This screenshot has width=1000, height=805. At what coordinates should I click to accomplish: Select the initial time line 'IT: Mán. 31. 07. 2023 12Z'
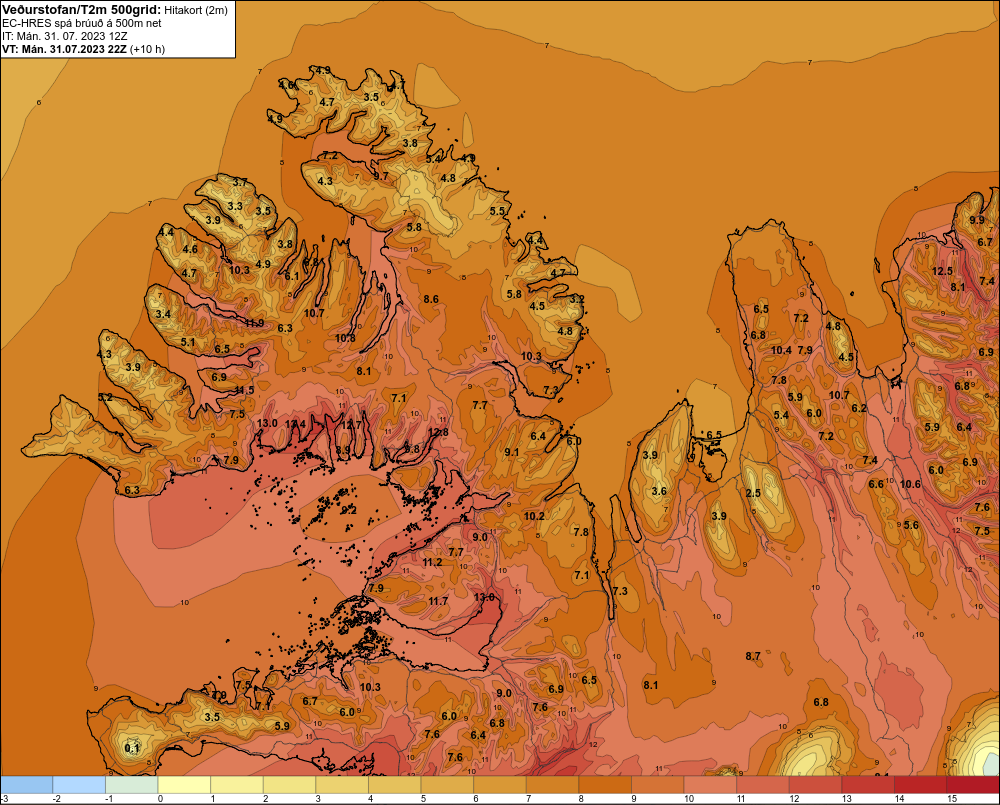[x=64, y=36]
